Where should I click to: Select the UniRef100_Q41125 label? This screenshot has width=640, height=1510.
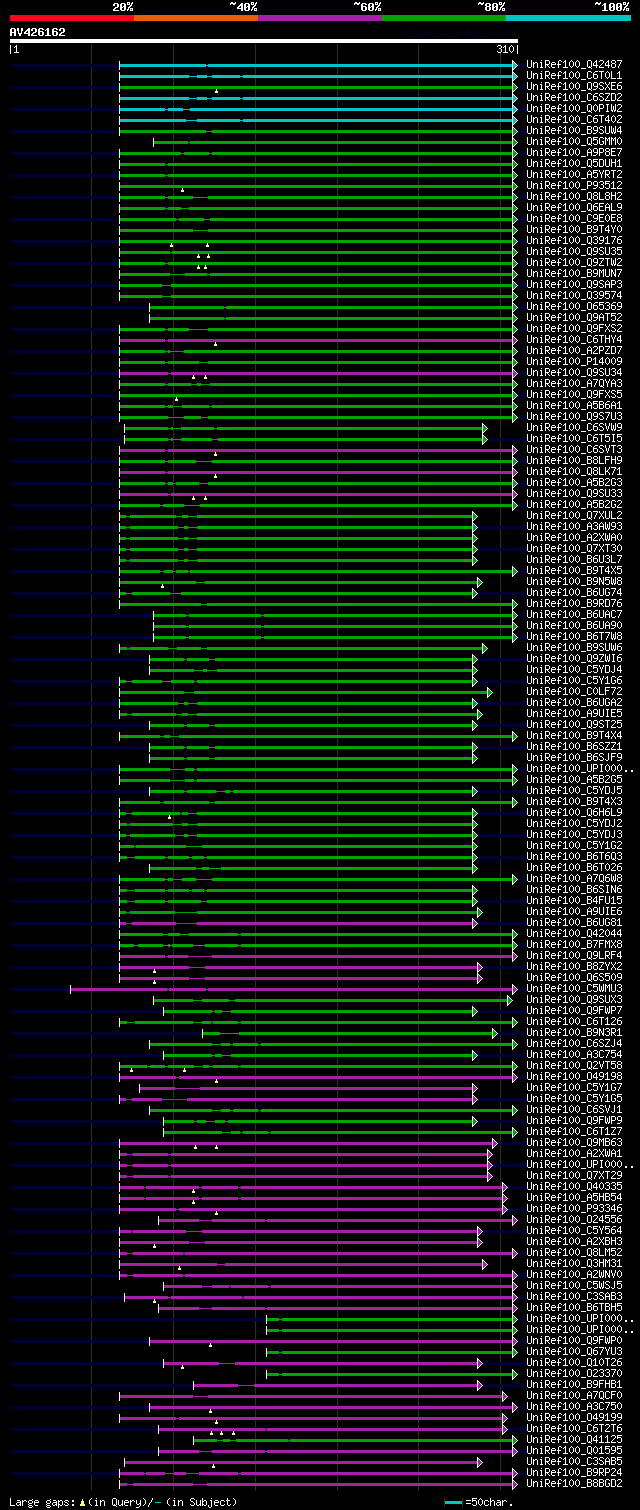(x=574, y=1439)
